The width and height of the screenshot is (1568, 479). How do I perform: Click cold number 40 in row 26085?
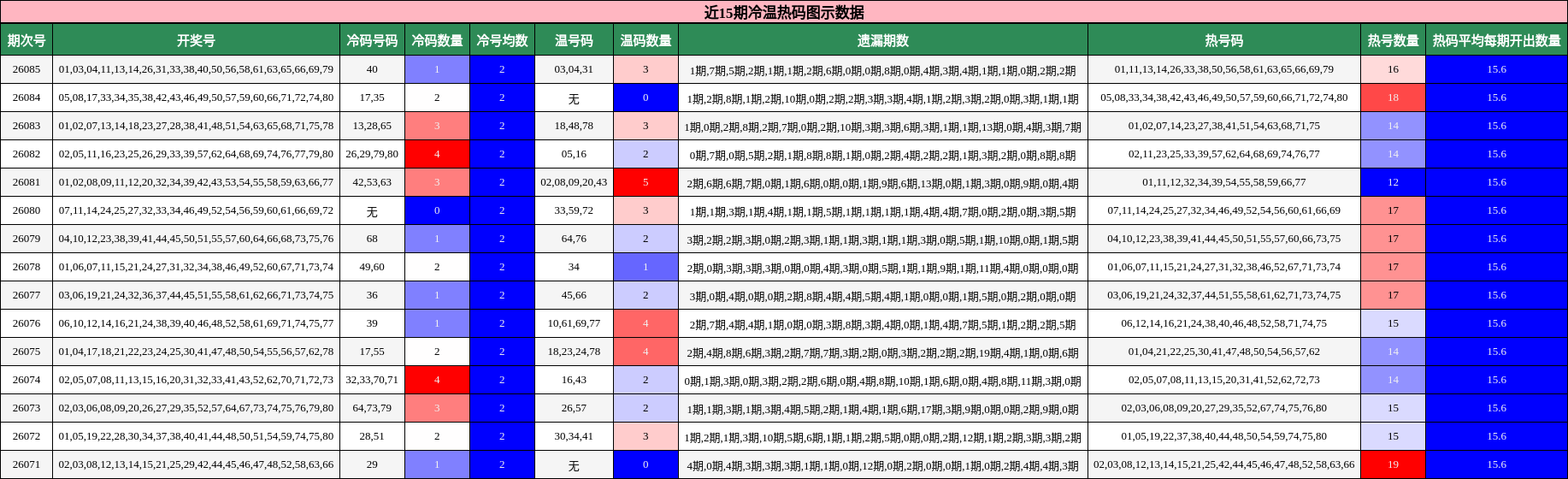pos(372,69)
